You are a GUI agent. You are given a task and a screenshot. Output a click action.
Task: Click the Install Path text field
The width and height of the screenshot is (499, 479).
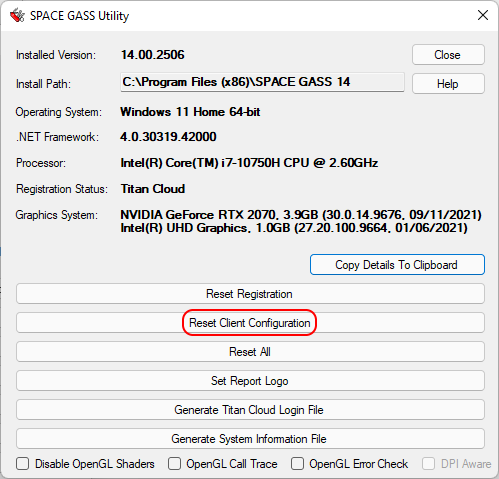point(262,82)
